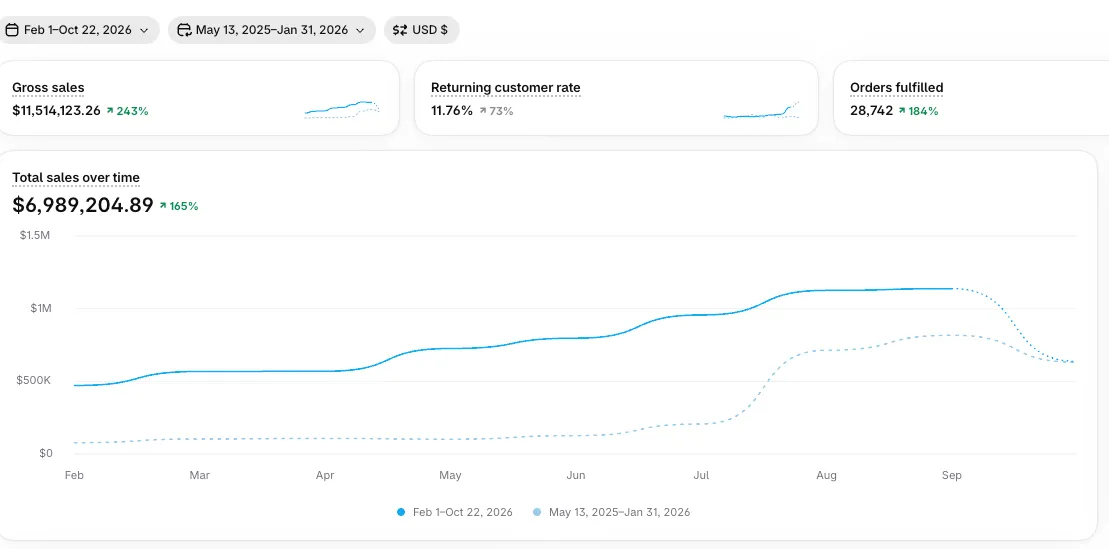Image resolution: width=1109 pixels, height=549 pixels.
Task: Click the Gross sales sparkline chart
Action: 342,110
